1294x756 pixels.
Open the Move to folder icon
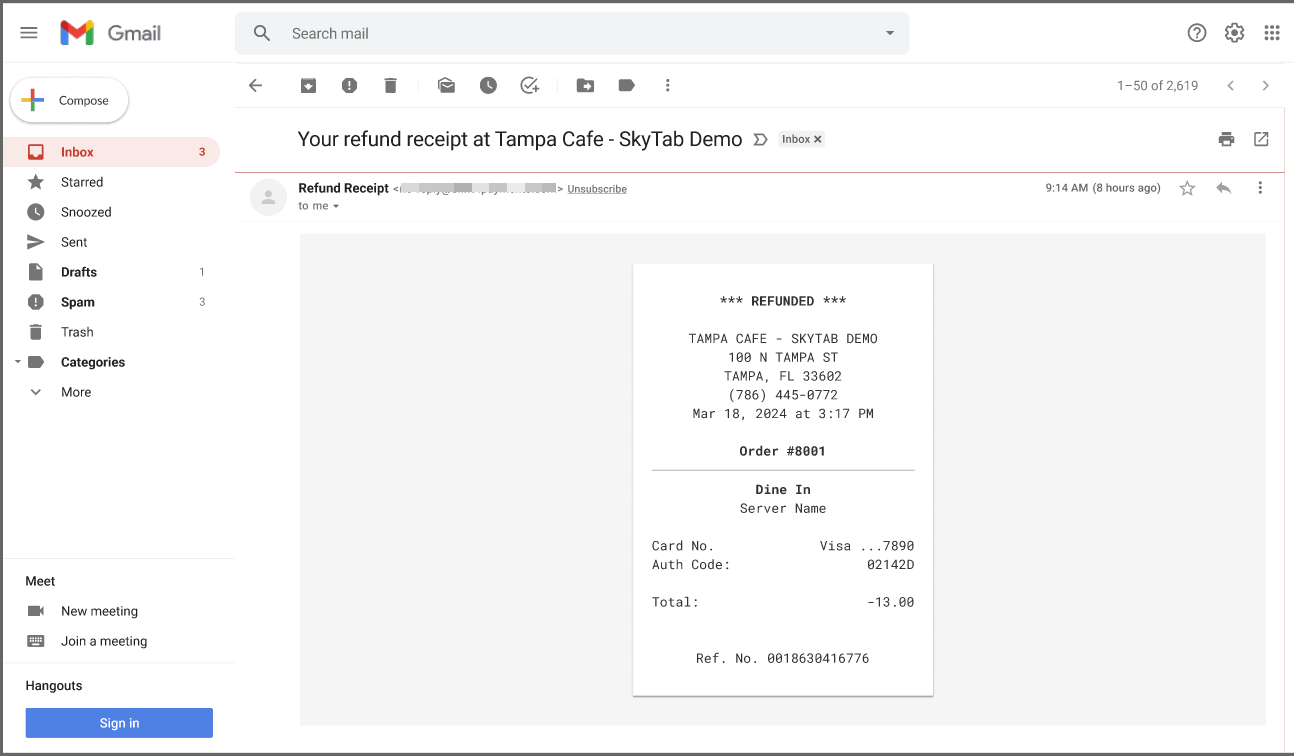pos(585,86)
